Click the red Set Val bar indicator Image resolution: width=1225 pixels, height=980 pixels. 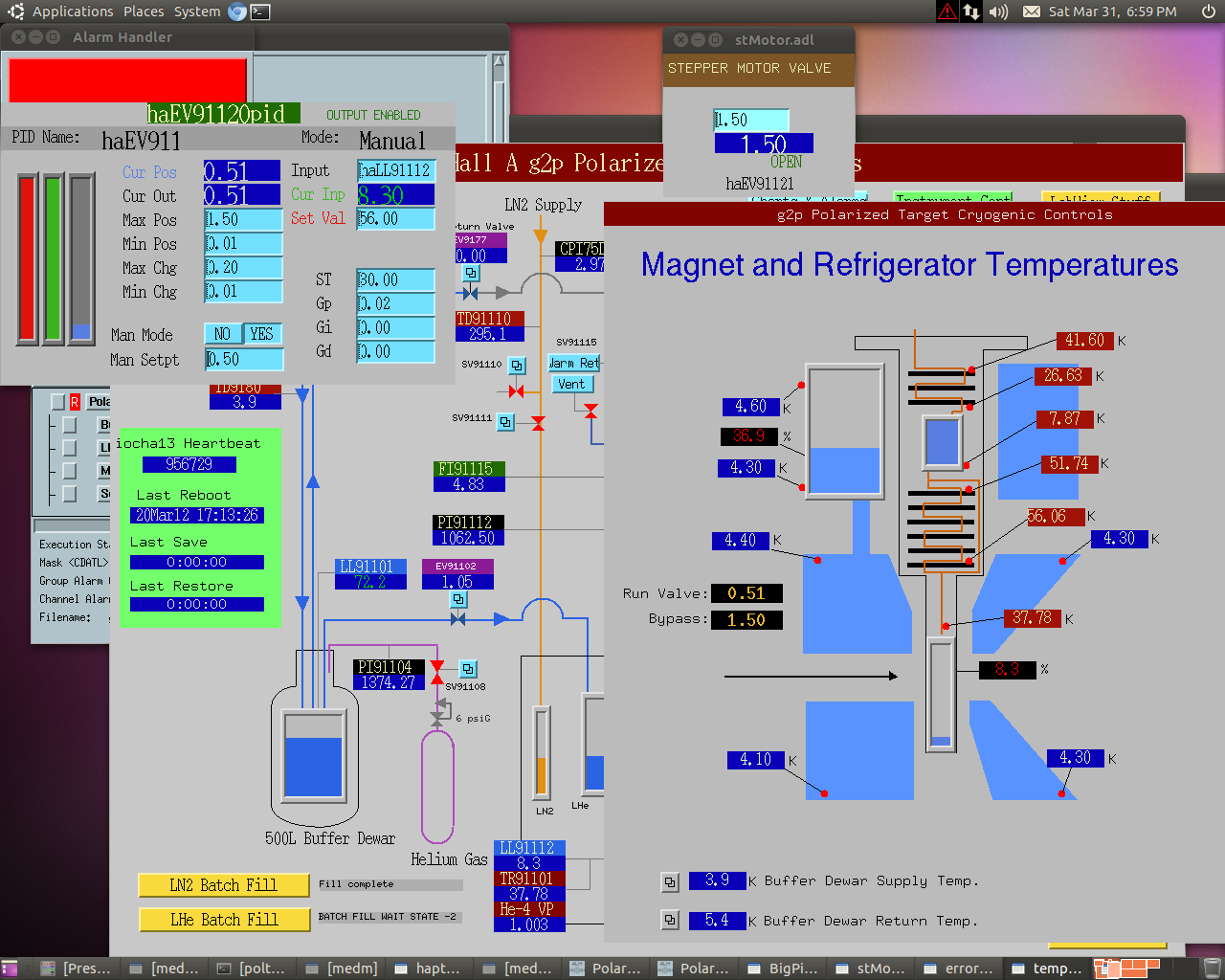(28, 258)
